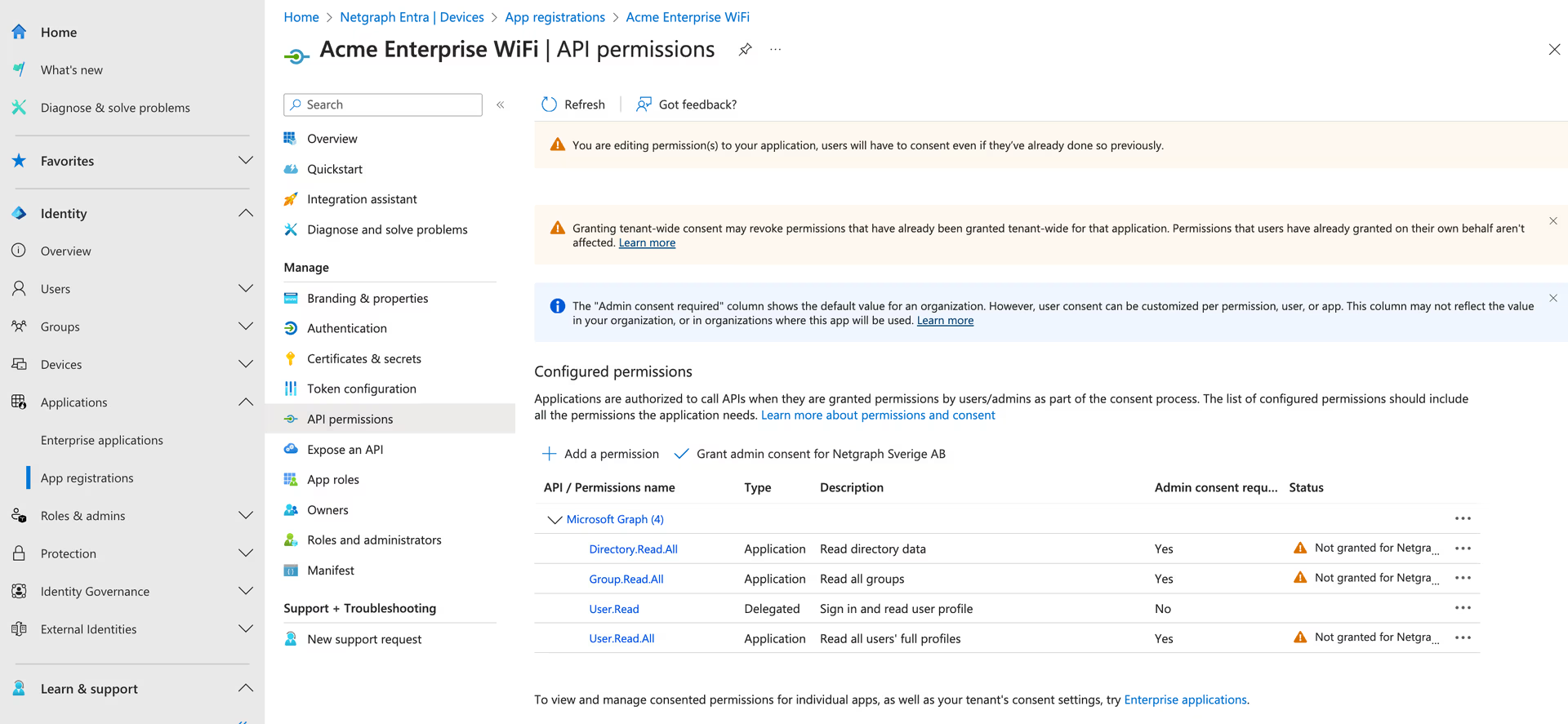Image resolution: width=1568 pixels, height=724 pixels.
Task: Collapse Learn & support chevron
Action: tap(246, 688)
